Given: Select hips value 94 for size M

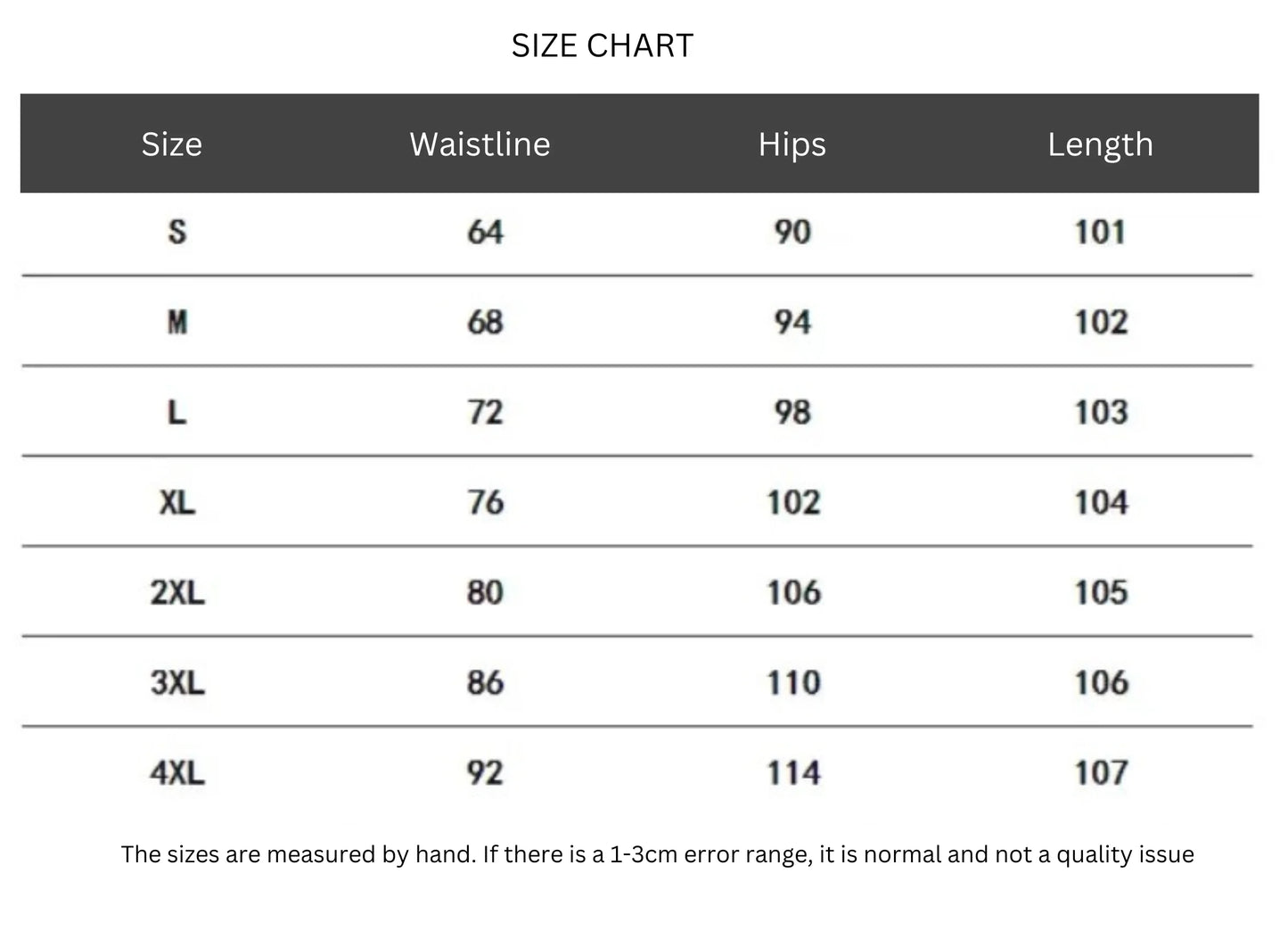Looking at the screenshot, I should (x=792, y=322).
